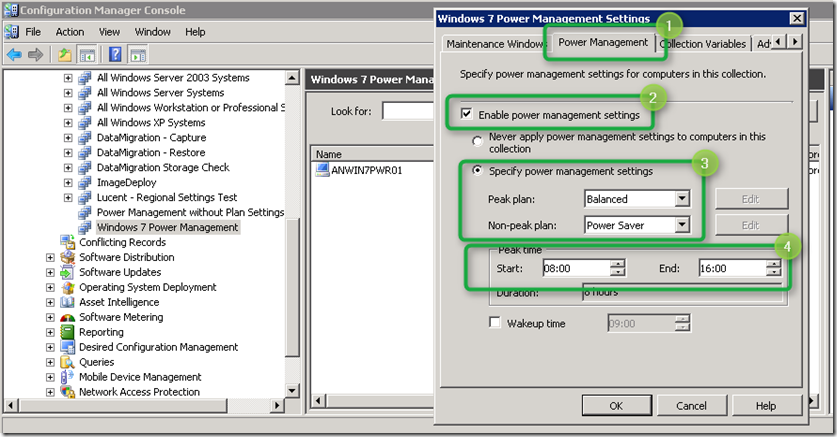Click the Edit button for Peak plan

[751, 199]
